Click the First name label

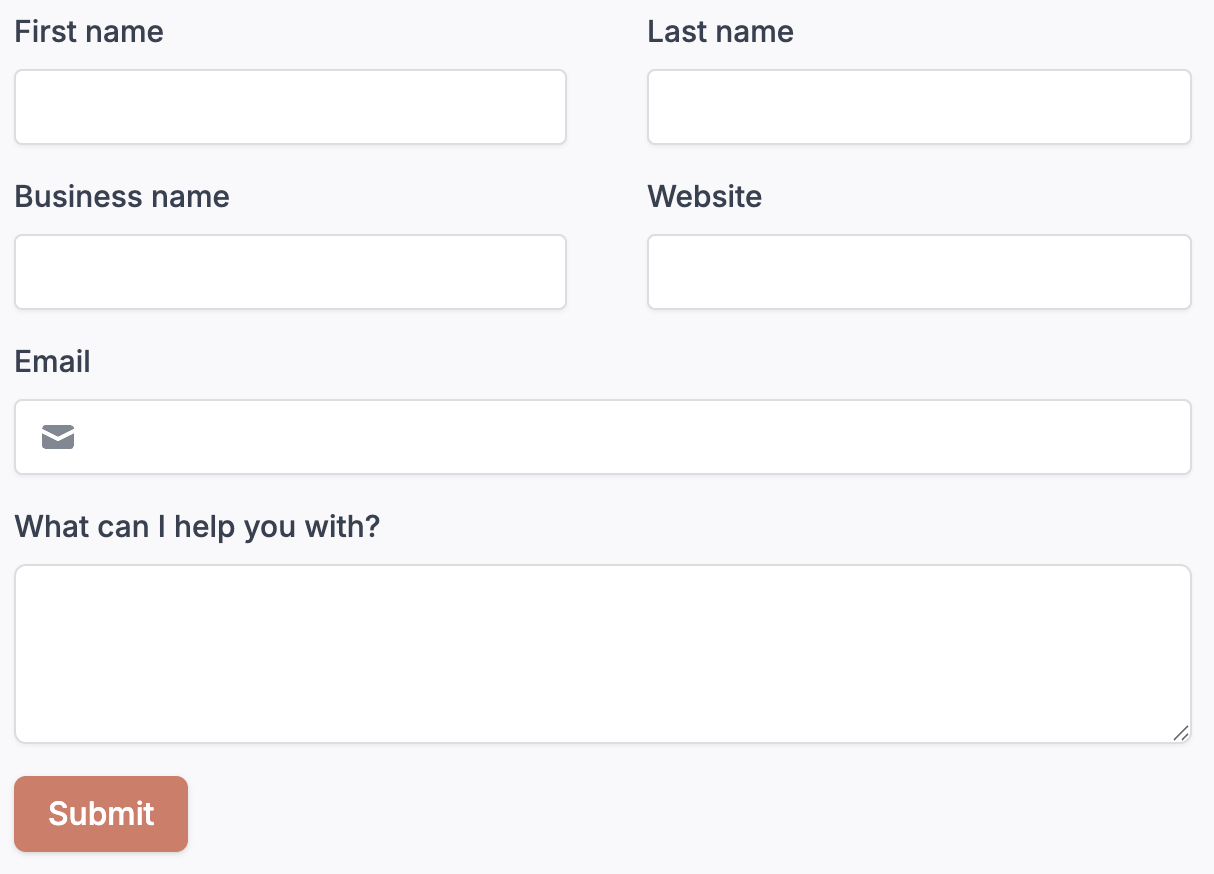coord(88,31)
